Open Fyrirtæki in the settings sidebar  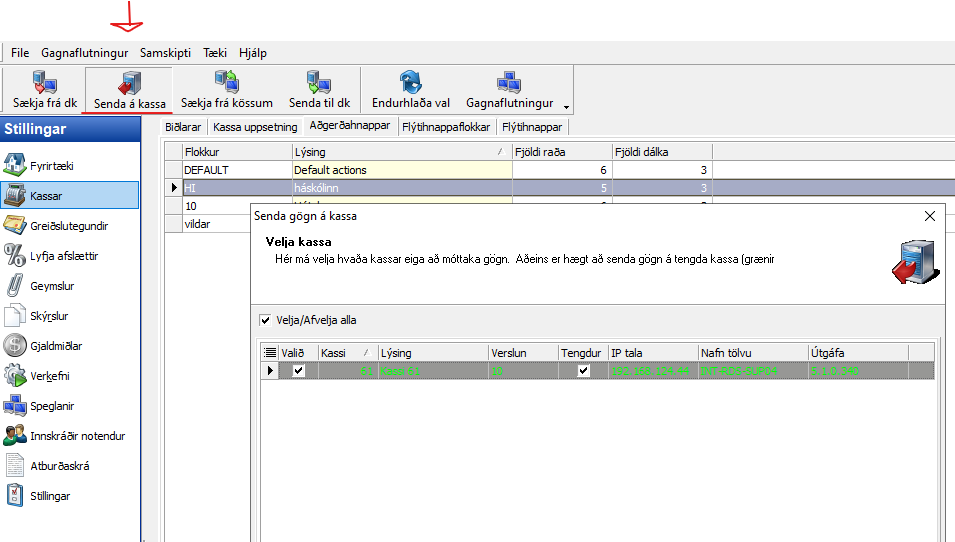coord(52,166)
